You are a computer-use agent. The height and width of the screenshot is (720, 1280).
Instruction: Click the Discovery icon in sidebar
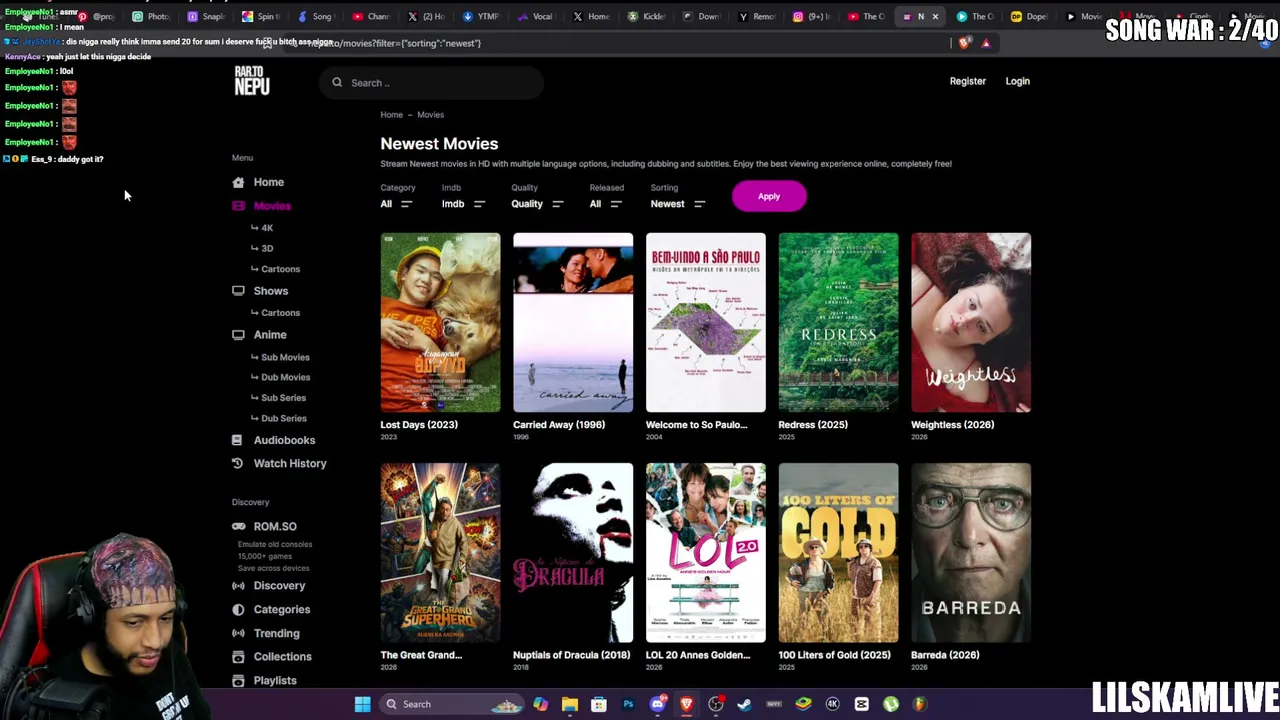tap(238, 586)
